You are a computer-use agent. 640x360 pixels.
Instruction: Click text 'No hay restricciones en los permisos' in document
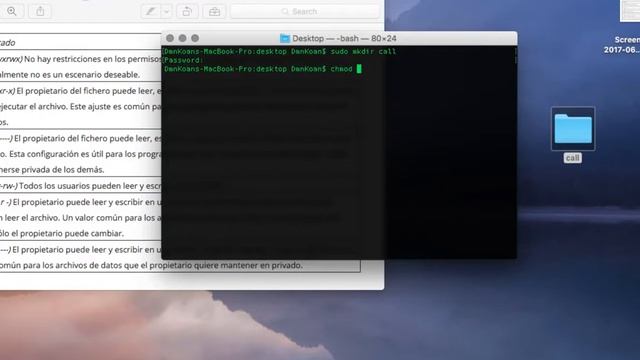click(93, 59)
